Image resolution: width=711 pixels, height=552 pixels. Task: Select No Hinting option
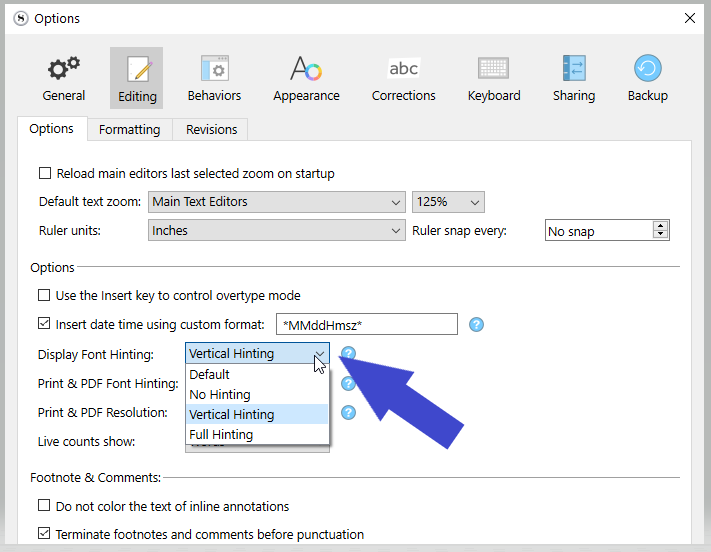pos(220,395)
